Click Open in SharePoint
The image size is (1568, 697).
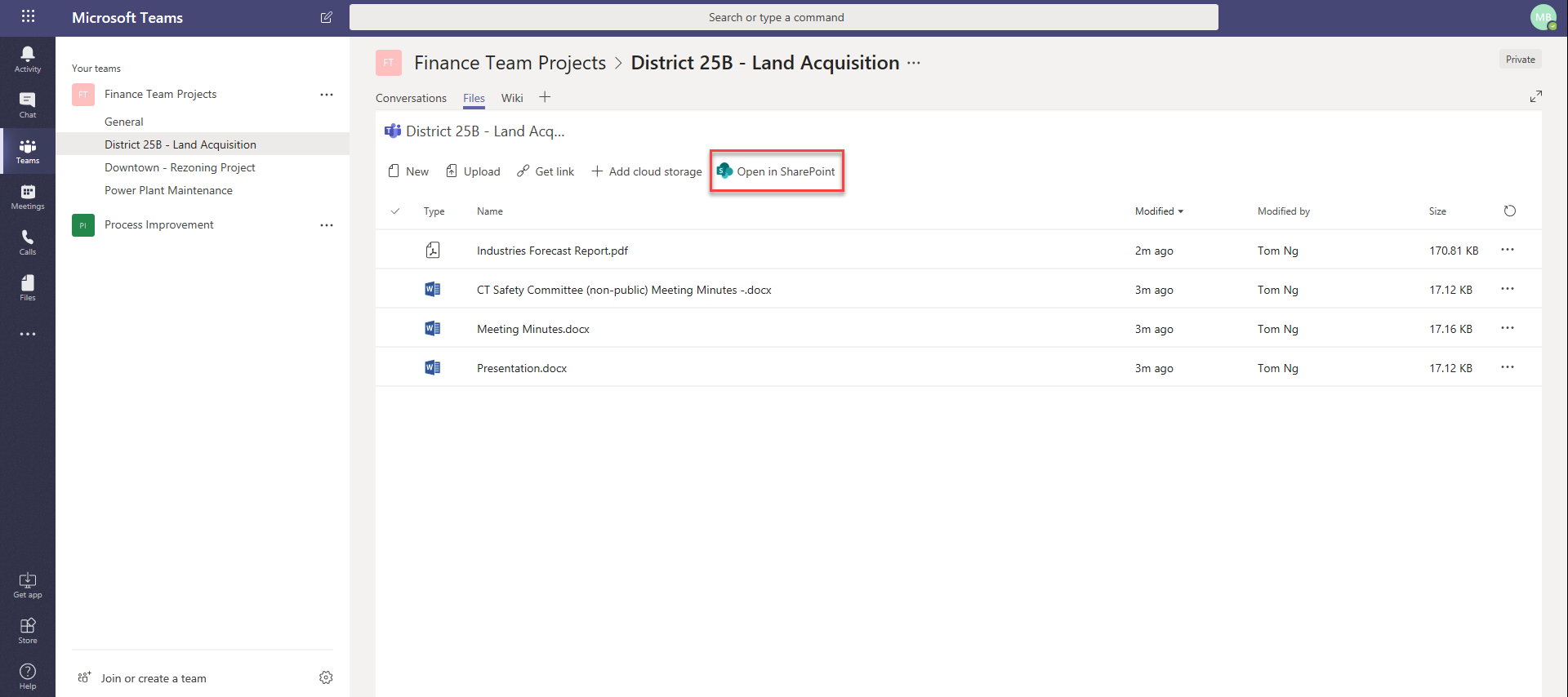[777, 171]
